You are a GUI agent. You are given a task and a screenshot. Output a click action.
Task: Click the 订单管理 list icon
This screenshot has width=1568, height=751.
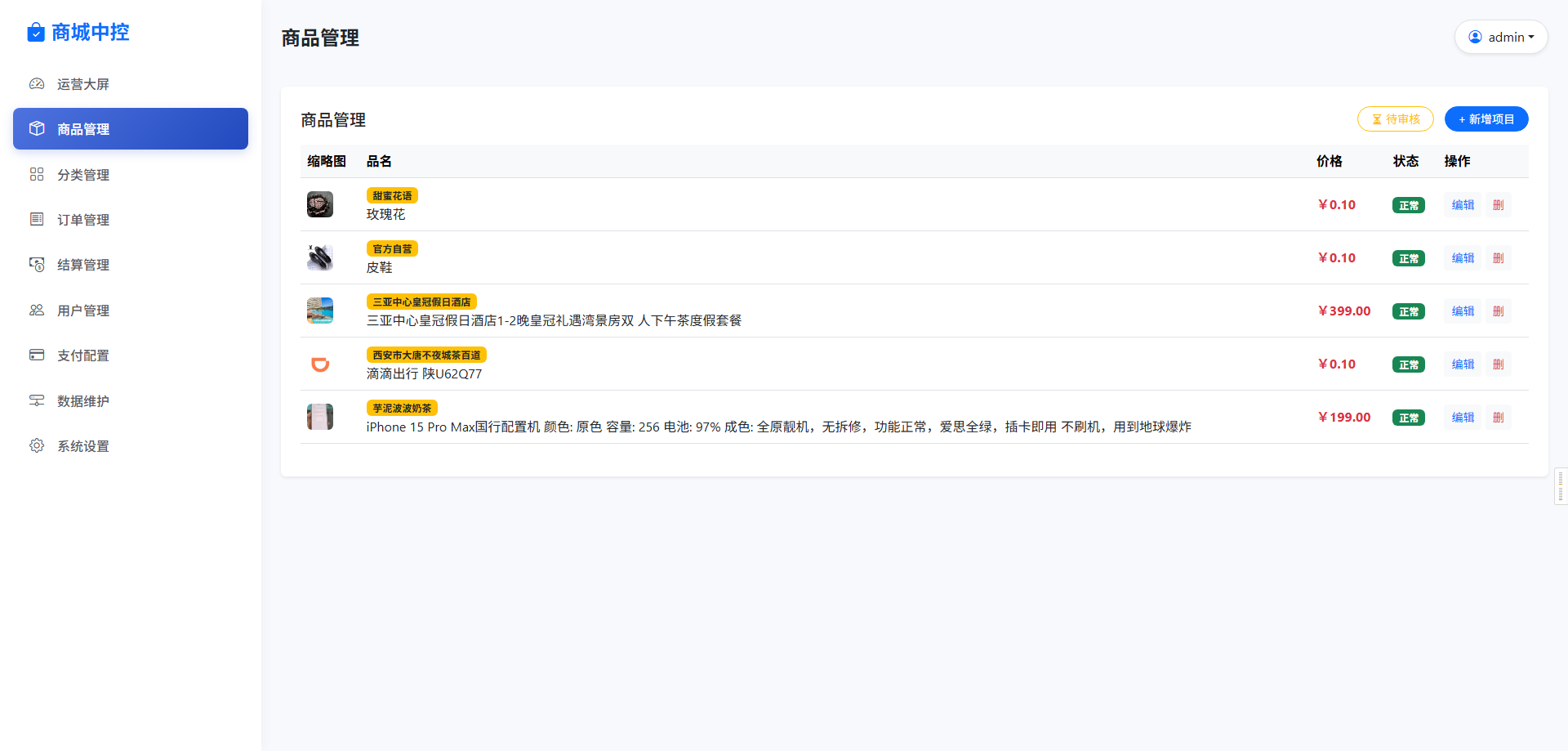37,219
